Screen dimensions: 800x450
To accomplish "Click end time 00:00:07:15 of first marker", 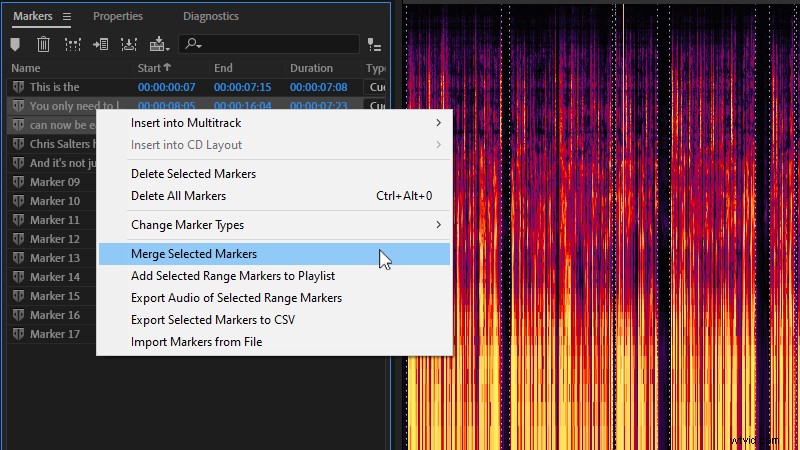I will coord(242,87).
